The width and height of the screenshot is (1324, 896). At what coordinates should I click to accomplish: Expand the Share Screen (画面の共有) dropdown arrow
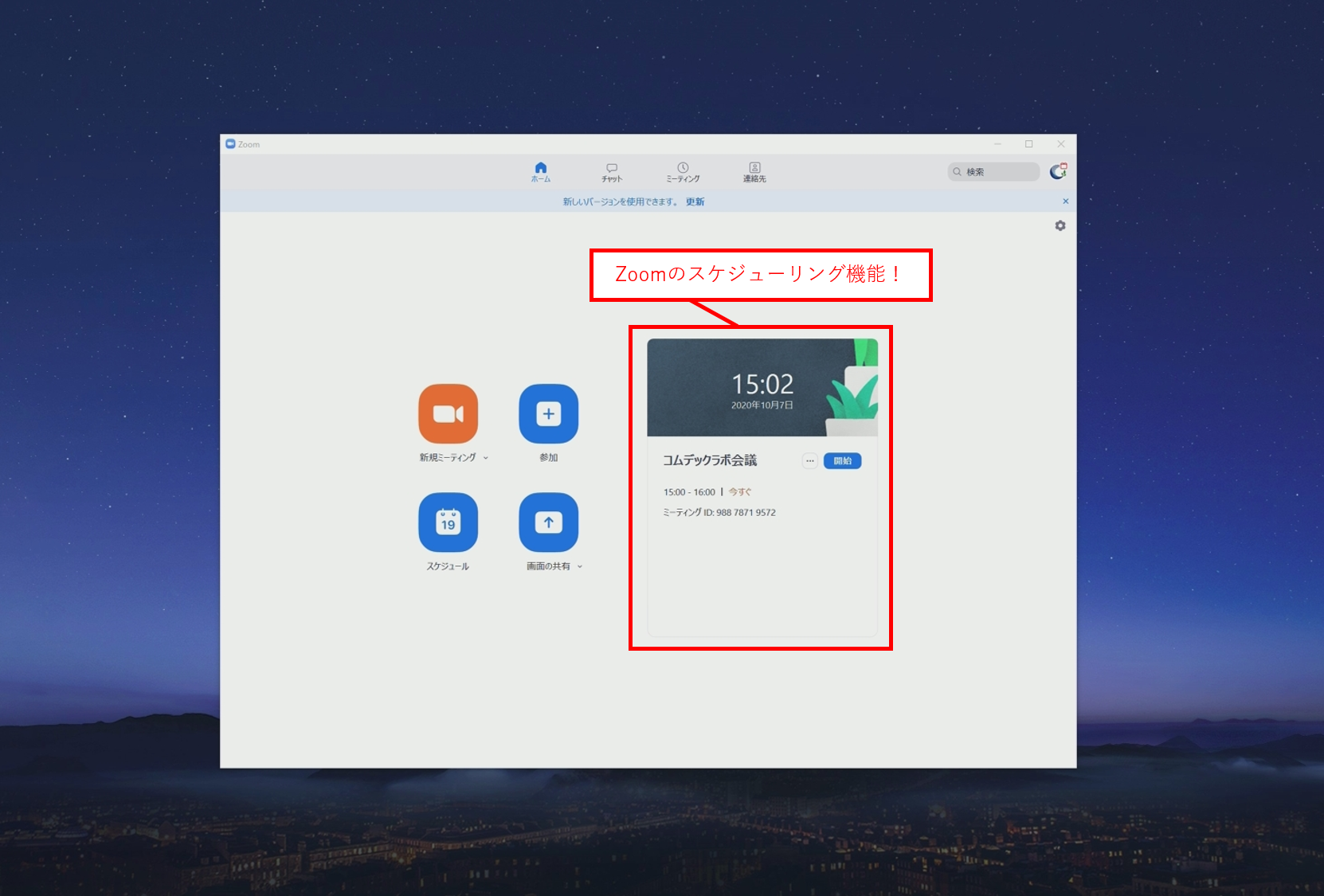coord(580,566)
